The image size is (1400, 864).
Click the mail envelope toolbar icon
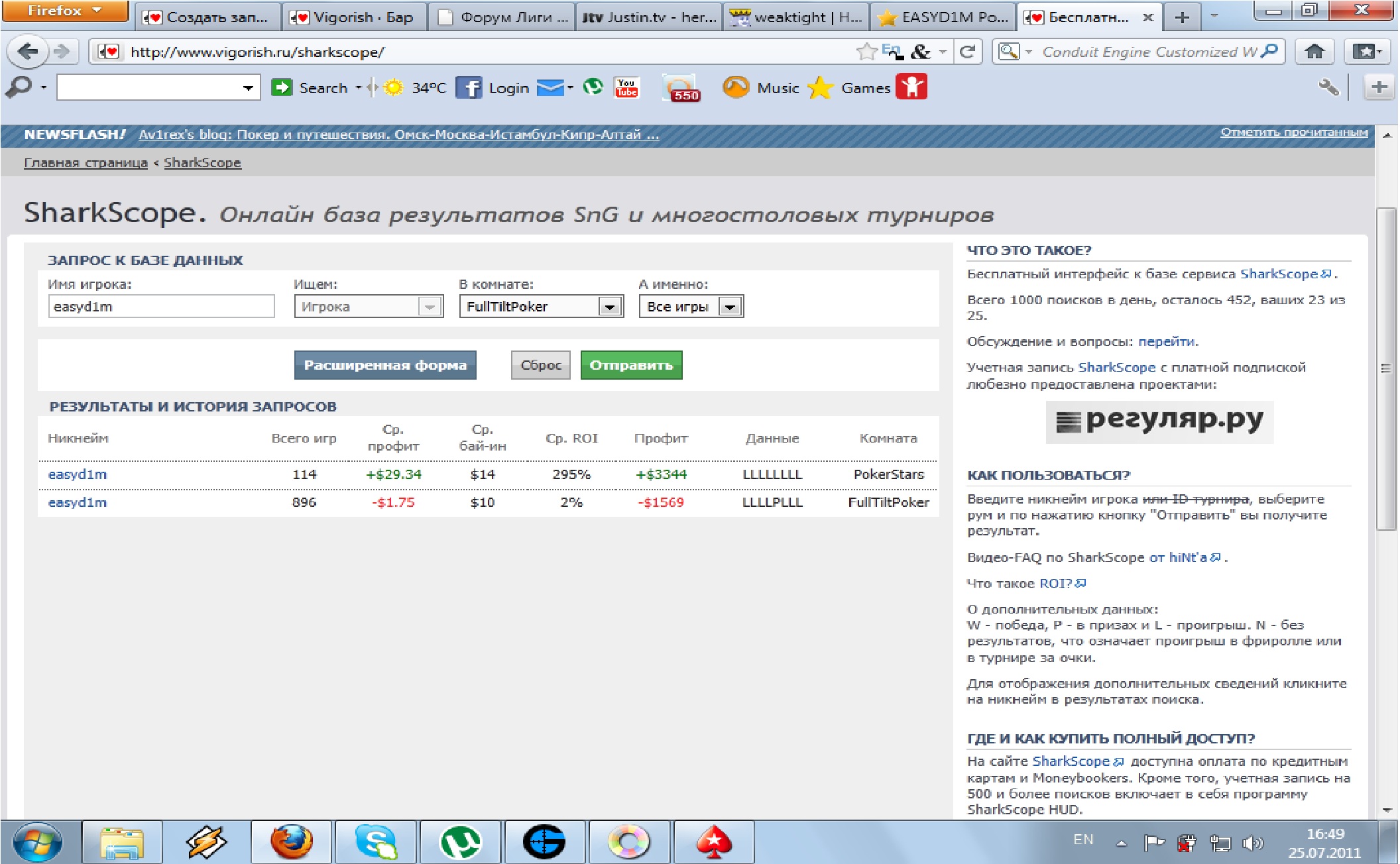point(550,87)
